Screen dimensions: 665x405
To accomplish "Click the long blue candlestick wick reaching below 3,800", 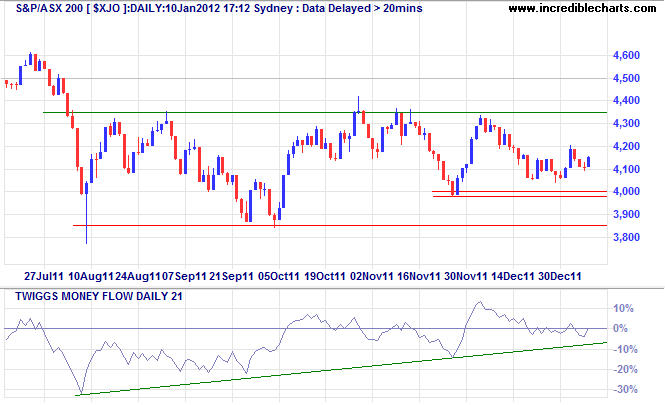I will [x=87, y=219].
